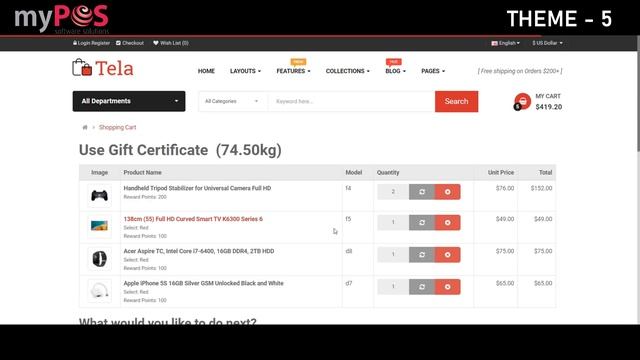Image resolution: width=640 pixels, height=360 pixels.
Task: Expand the Features menu
Action: [x=293, y=71]
